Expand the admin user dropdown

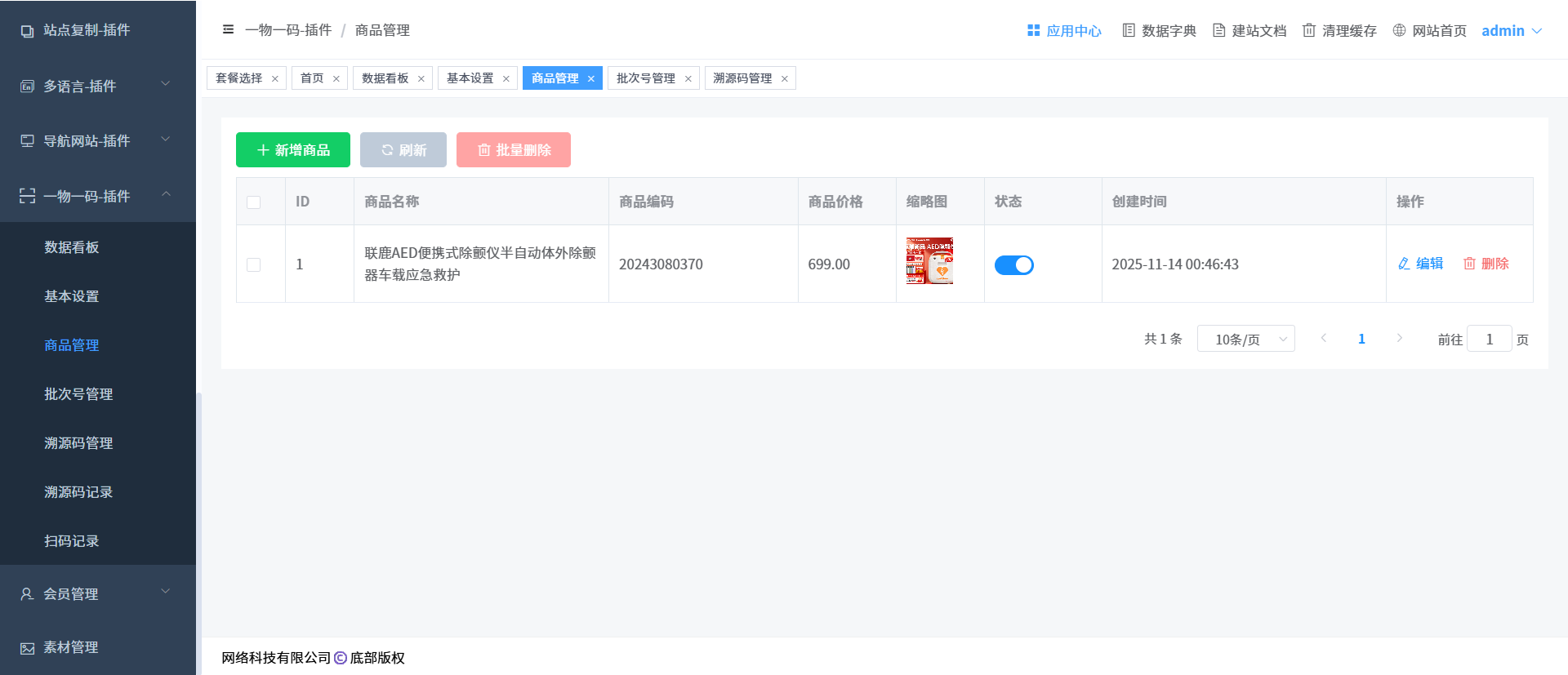tap(1512, 31)
